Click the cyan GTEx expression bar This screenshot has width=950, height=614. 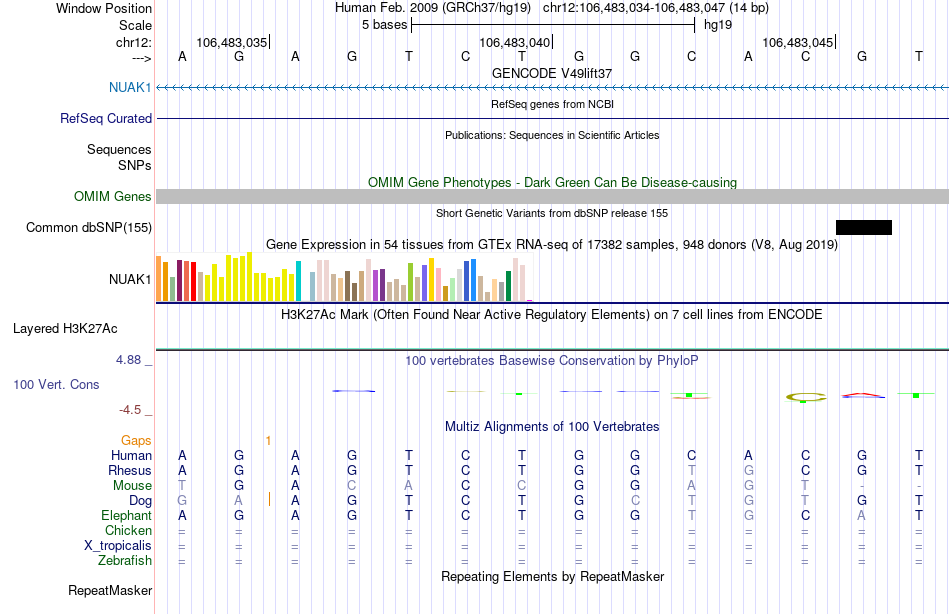298,281
